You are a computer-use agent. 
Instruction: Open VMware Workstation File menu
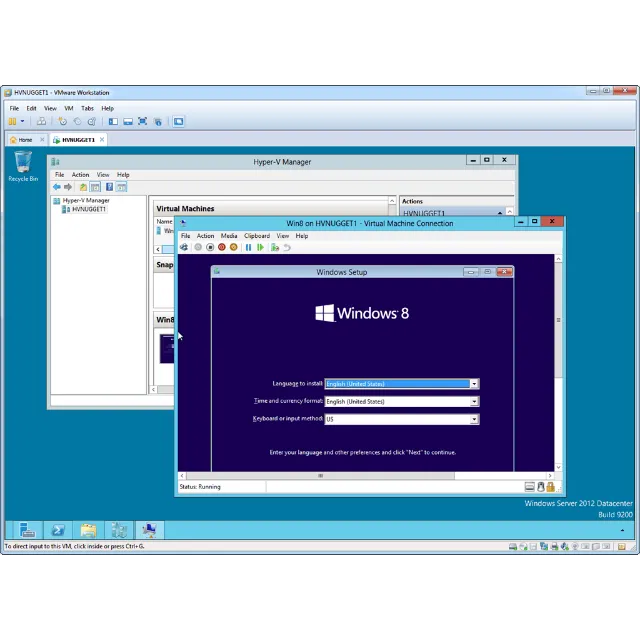point(14,108)
